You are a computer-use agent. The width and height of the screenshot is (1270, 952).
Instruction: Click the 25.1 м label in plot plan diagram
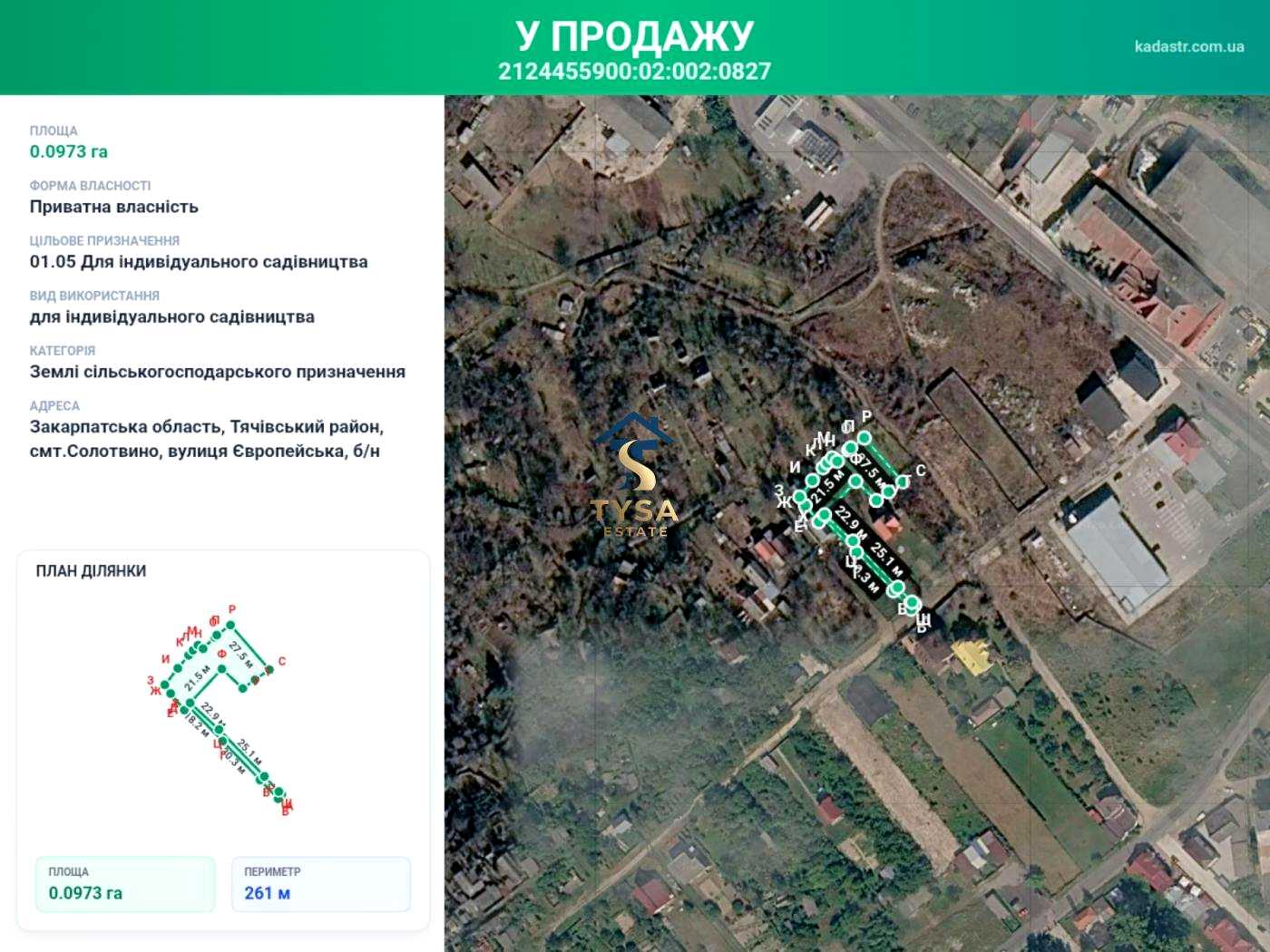tap(249, 752)
